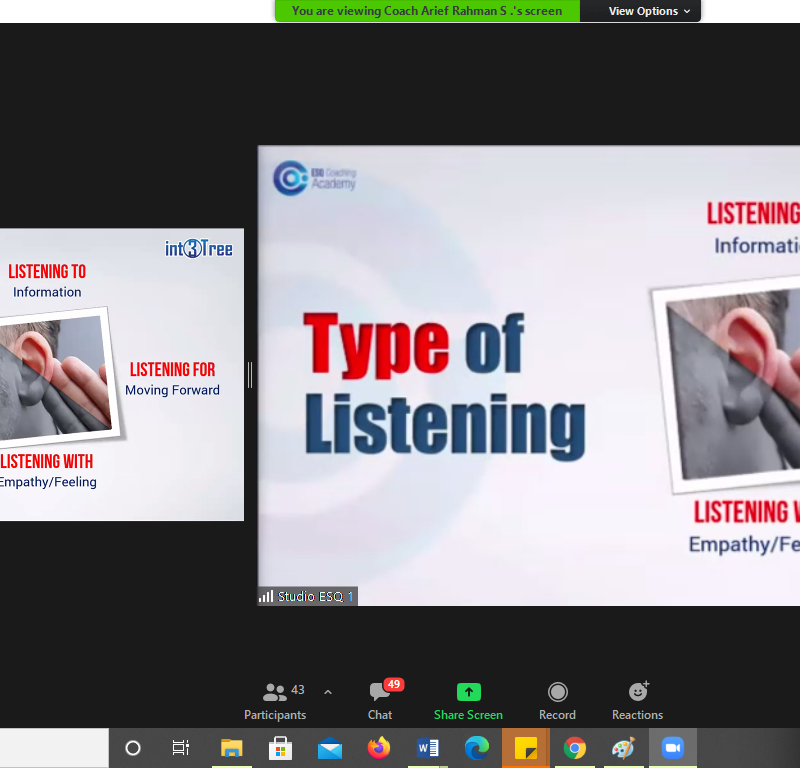Select the Studio ESQ 1 video label

point(308,596)
